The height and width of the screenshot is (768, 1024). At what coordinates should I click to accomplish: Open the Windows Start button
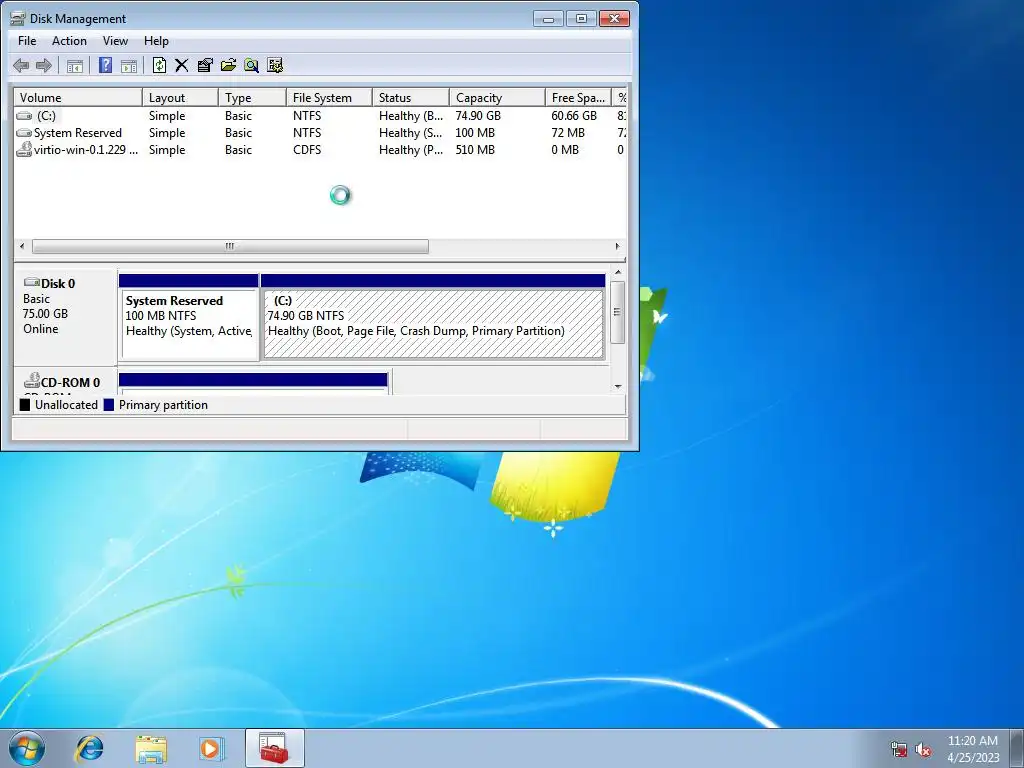point(27,748)
